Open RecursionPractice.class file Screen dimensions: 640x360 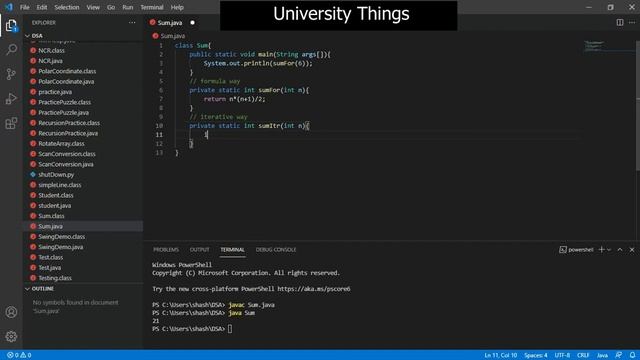[69, 123]
